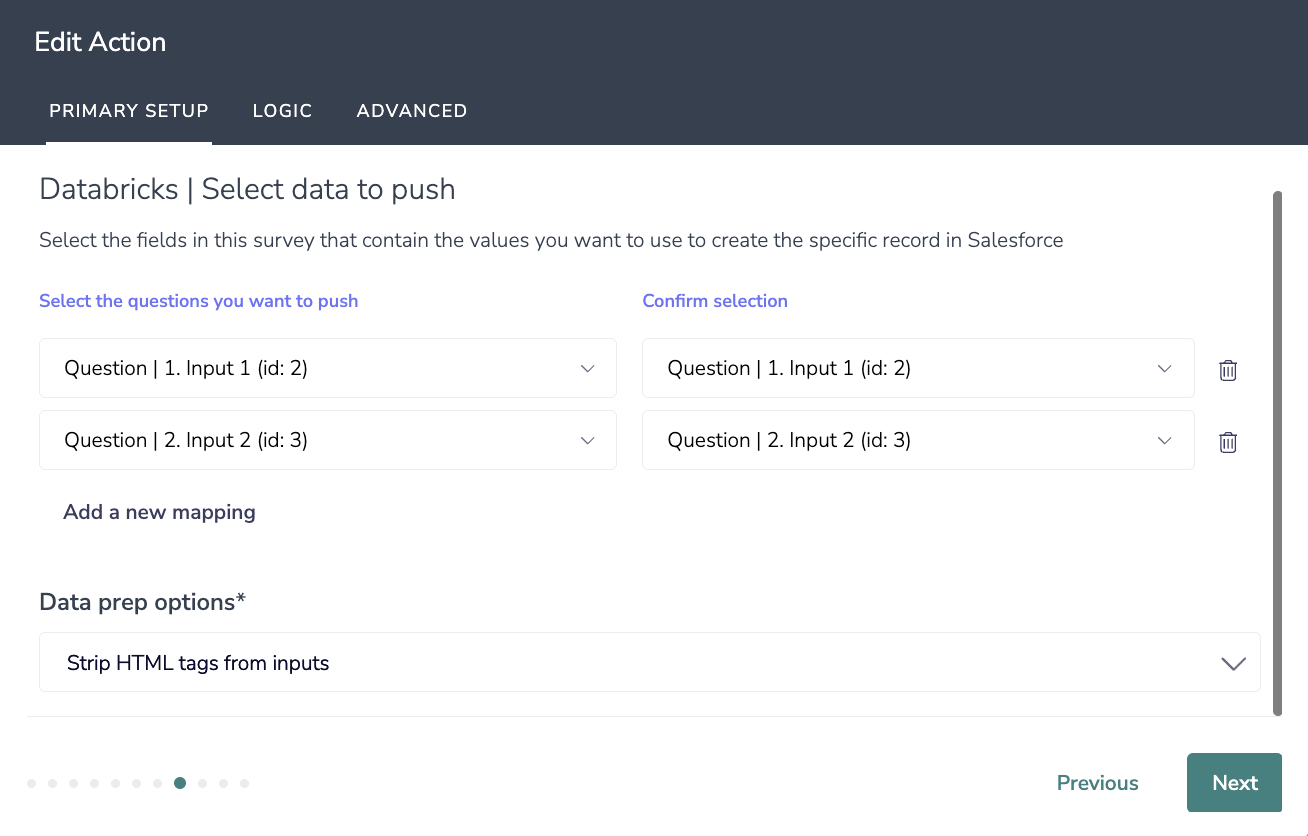Go to the Next step

tap(1234, 783)
